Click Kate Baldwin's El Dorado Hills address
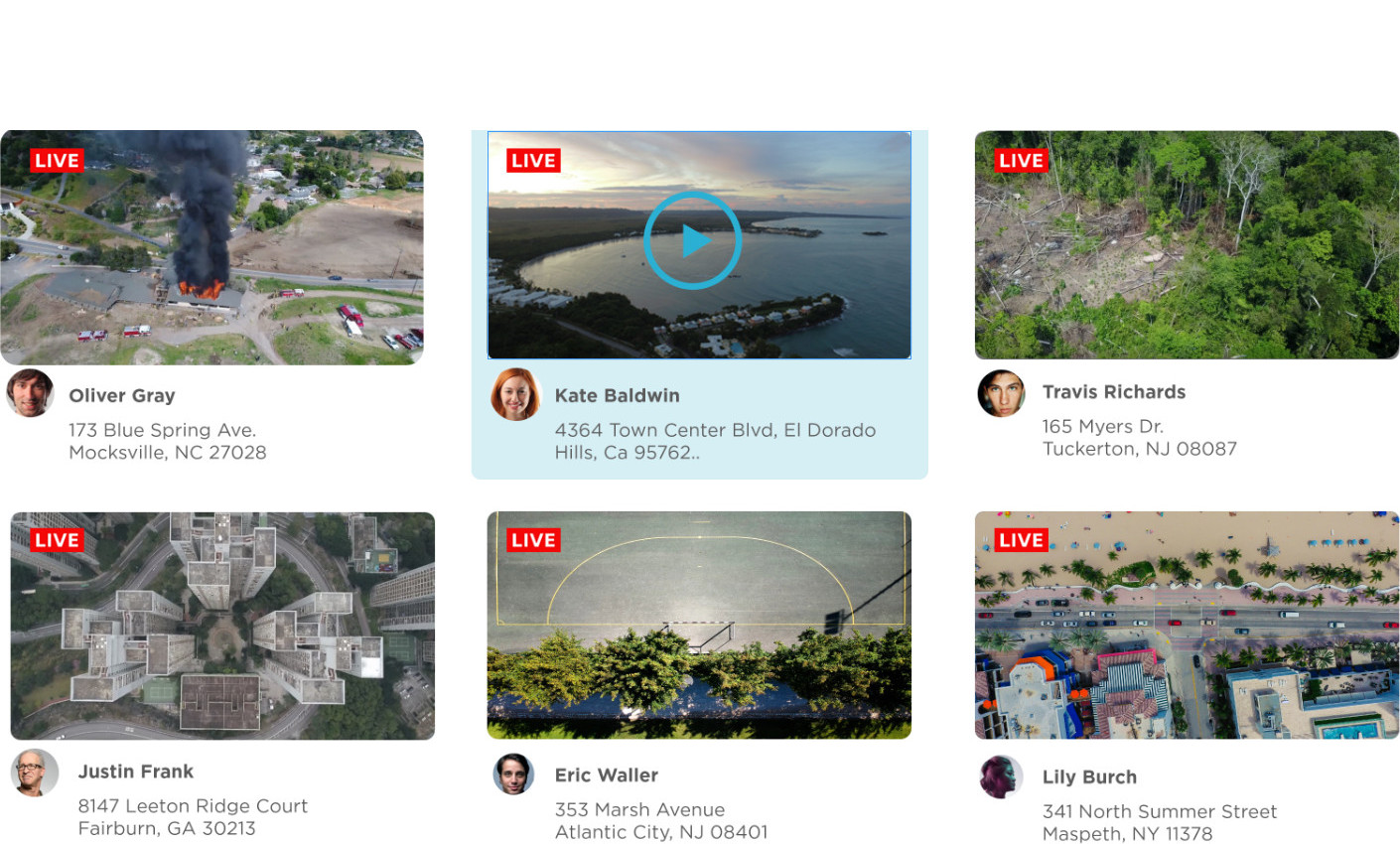 pyautogui.click(x=715, y=441)
